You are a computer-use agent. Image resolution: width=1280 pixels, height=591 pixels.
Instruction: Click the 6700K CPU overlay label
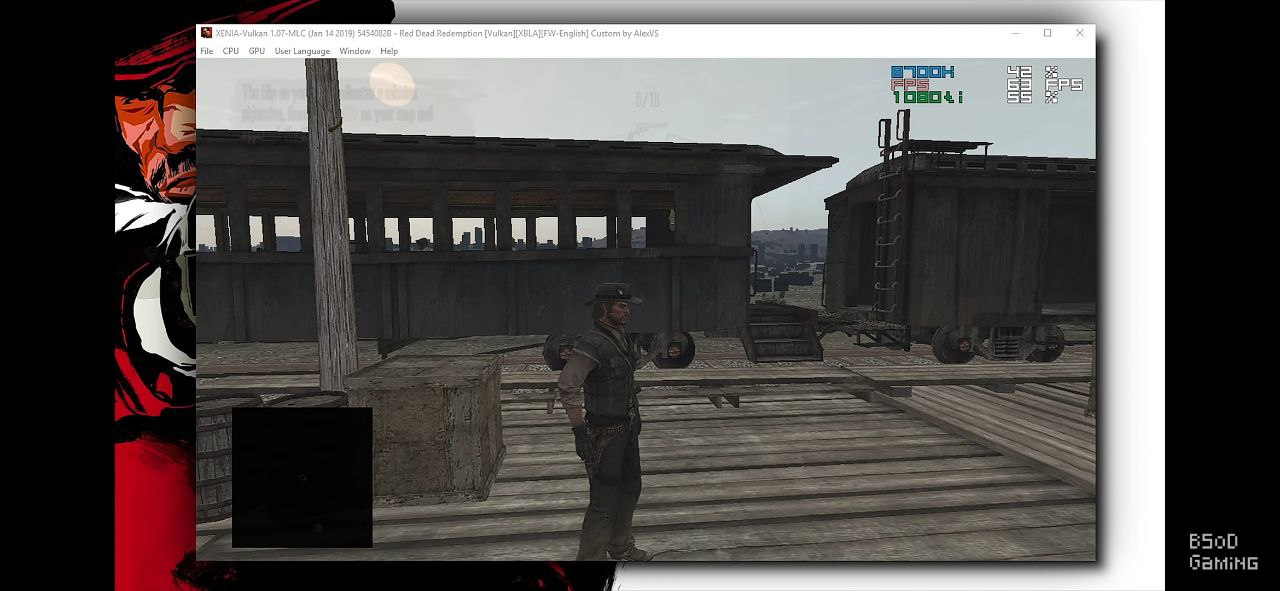(x=922, y=72)
